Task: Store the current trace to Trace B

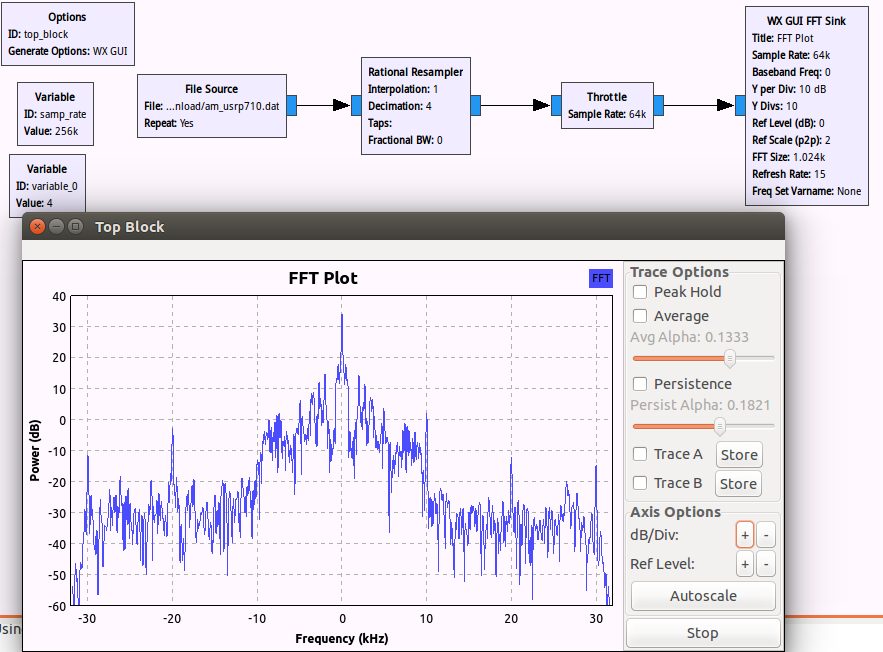Action: (x=738, y=484)
